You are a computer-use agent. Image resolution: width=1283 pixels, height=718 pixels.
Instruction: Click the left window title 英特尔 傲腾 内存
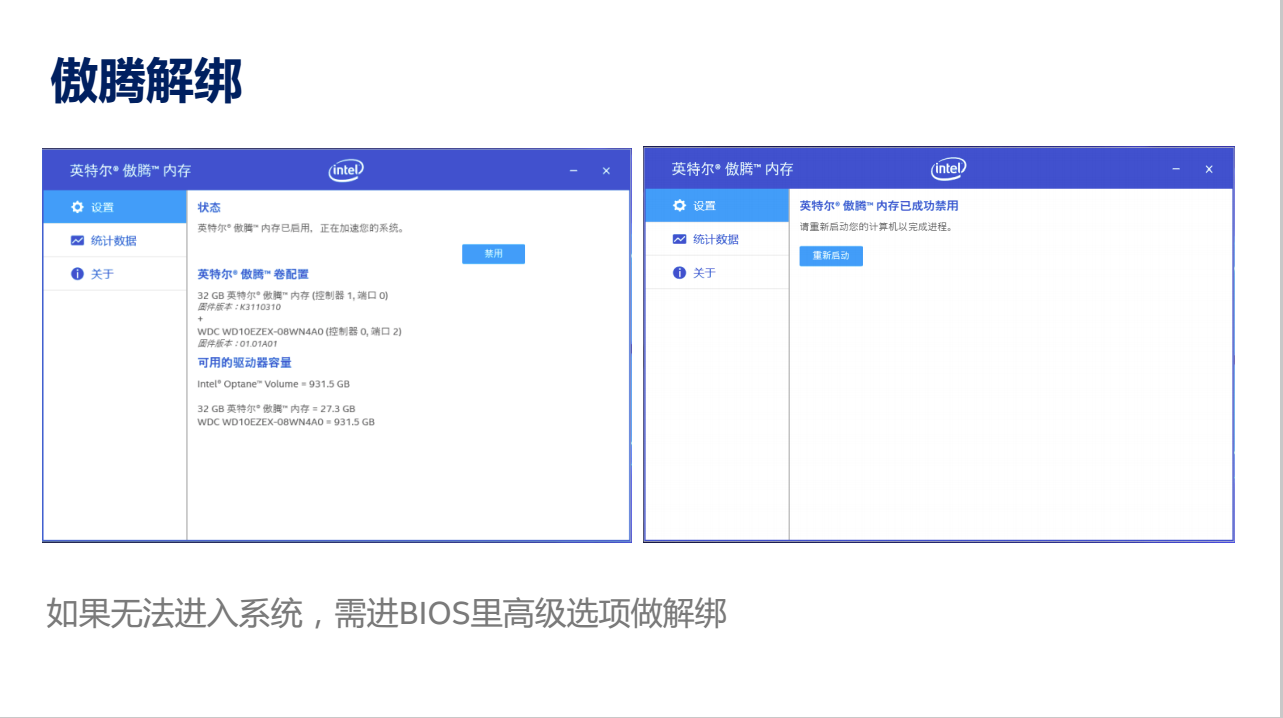coord(130,171)
